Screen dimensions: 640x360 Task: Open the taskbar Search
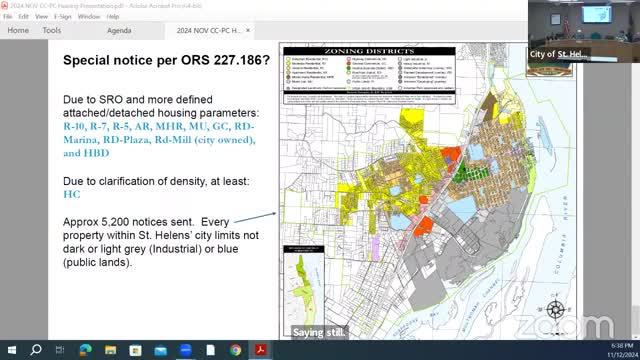36,350
